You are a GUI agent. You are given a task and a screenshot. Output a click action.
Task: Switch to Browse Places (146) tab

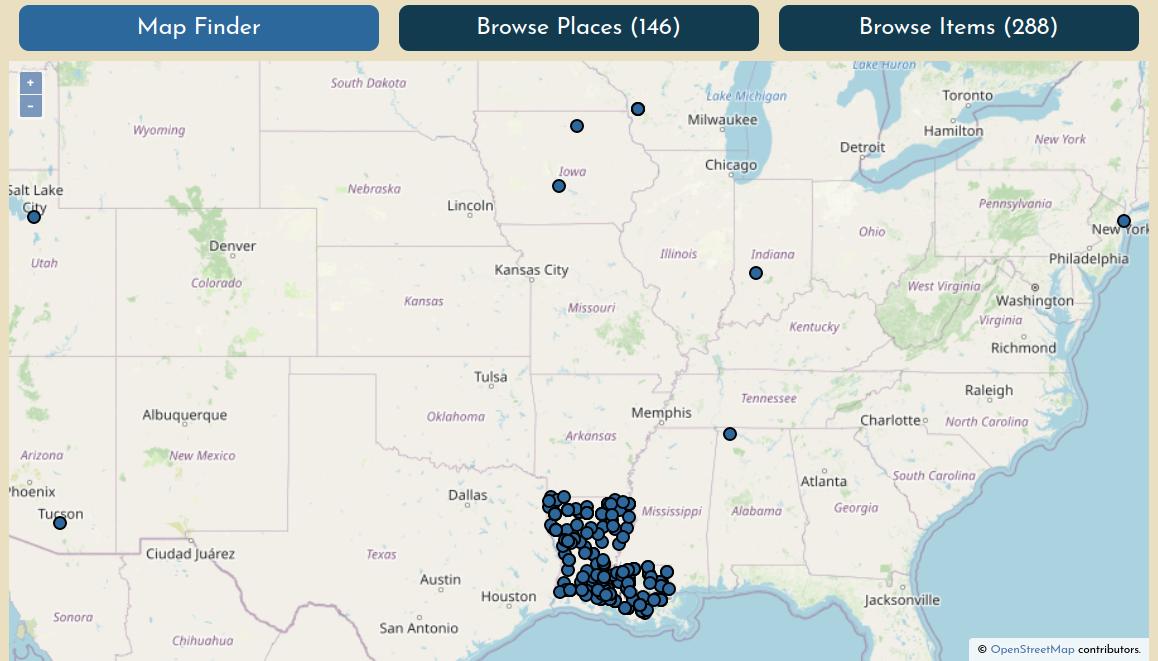(x=579, y=28)
